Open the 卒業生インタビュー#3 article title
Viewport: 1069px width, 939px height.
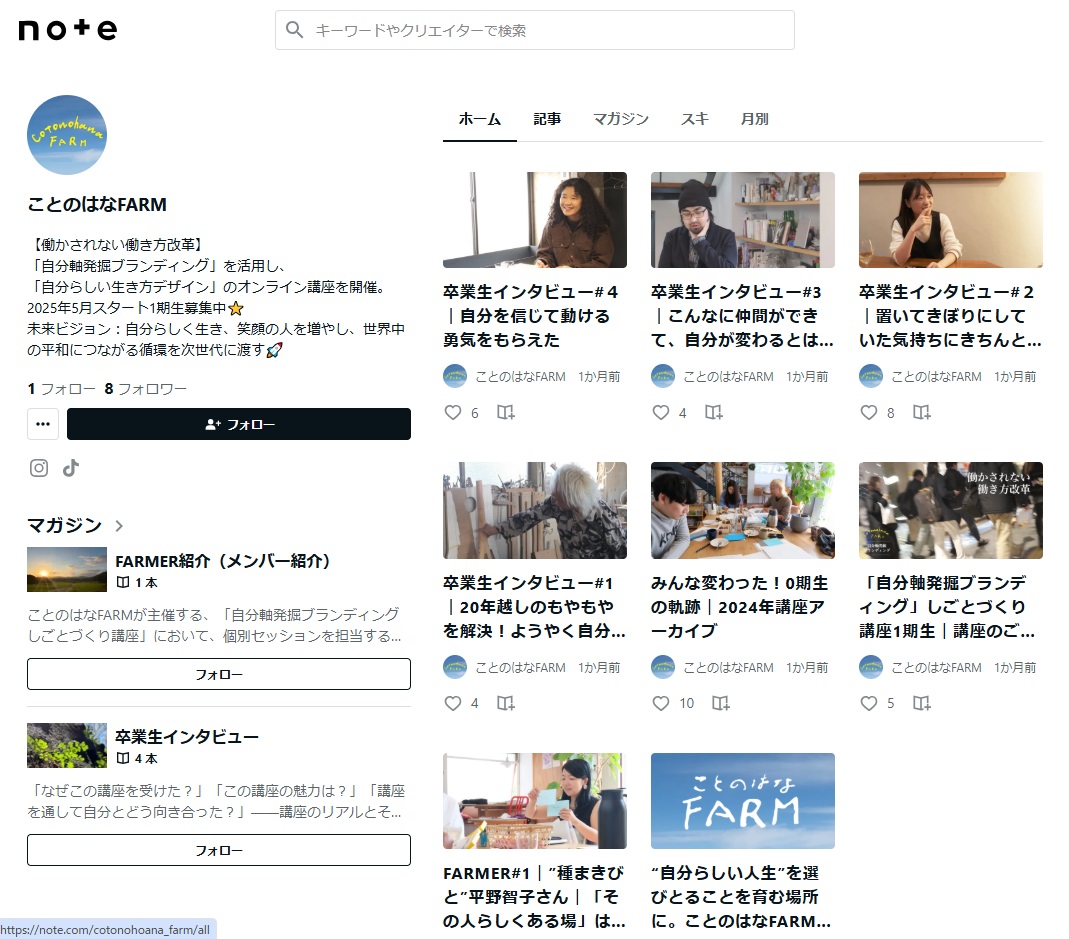tap(742, 316)
